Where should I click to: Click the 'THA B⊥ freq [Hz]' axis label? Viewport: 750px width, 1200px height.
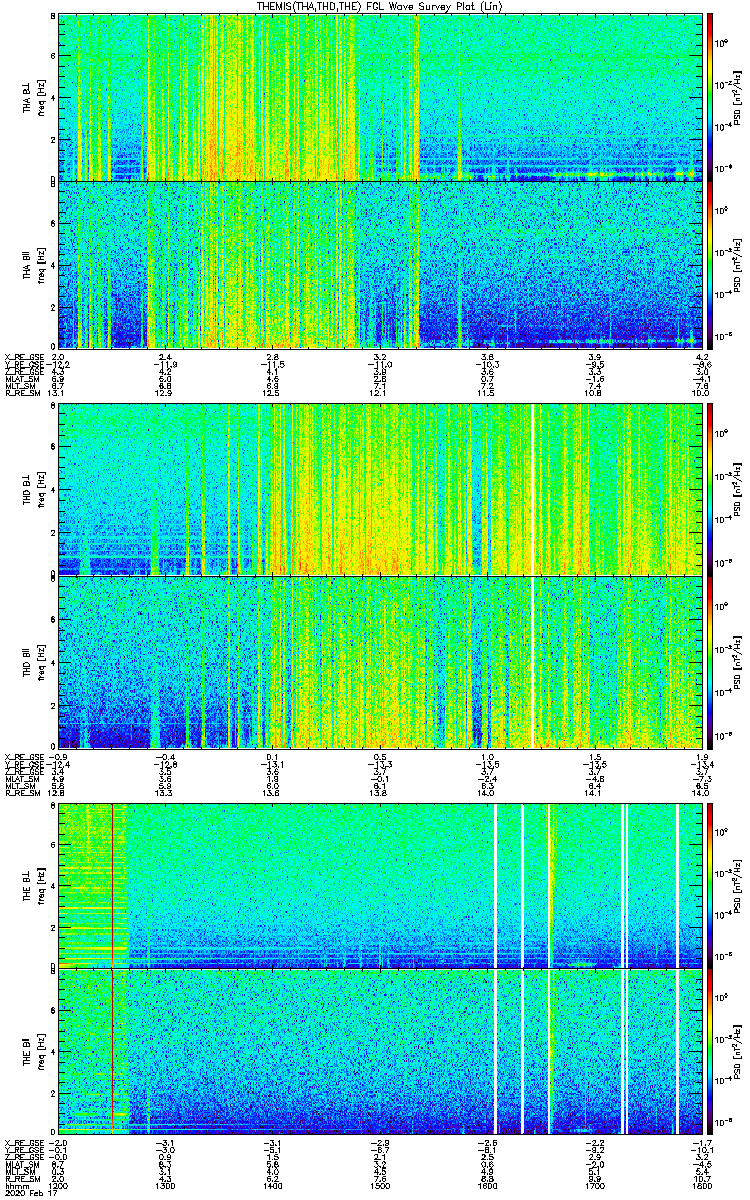(x=35, y=97)
